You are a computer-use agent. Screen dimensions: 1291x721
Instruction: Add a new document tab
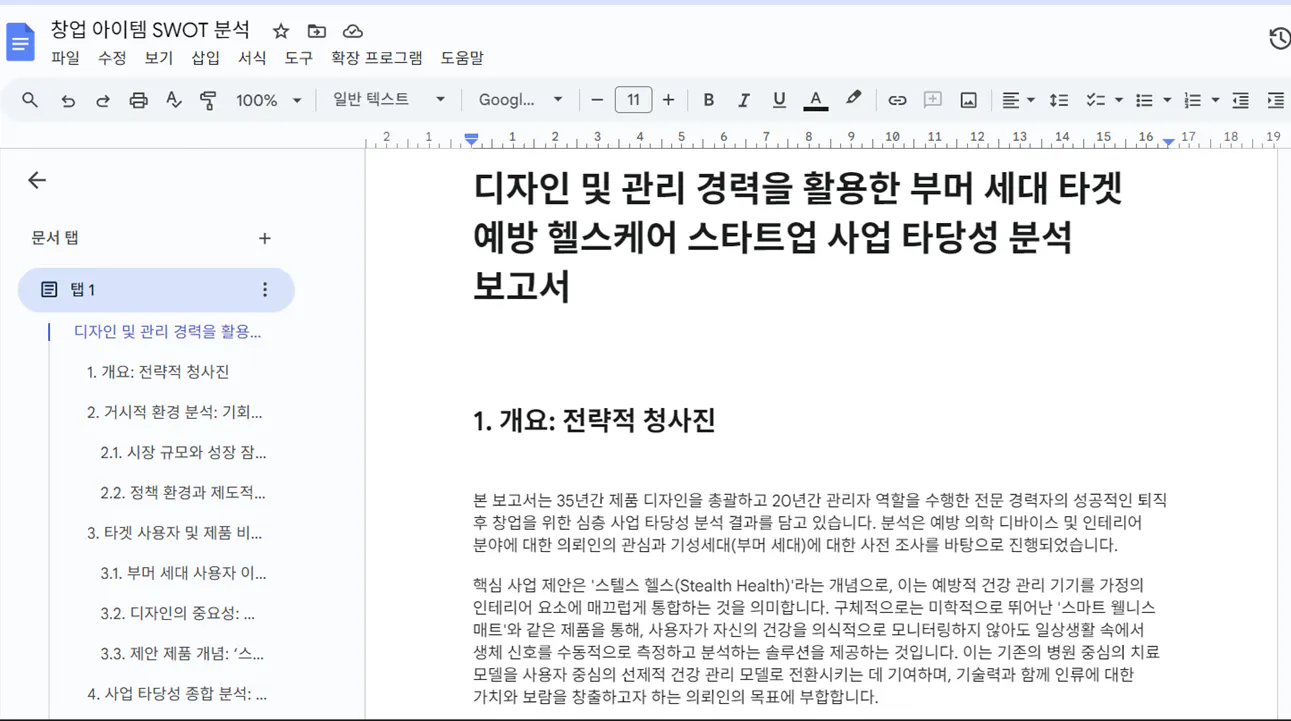pyautogui.click(x=264, y=238)
